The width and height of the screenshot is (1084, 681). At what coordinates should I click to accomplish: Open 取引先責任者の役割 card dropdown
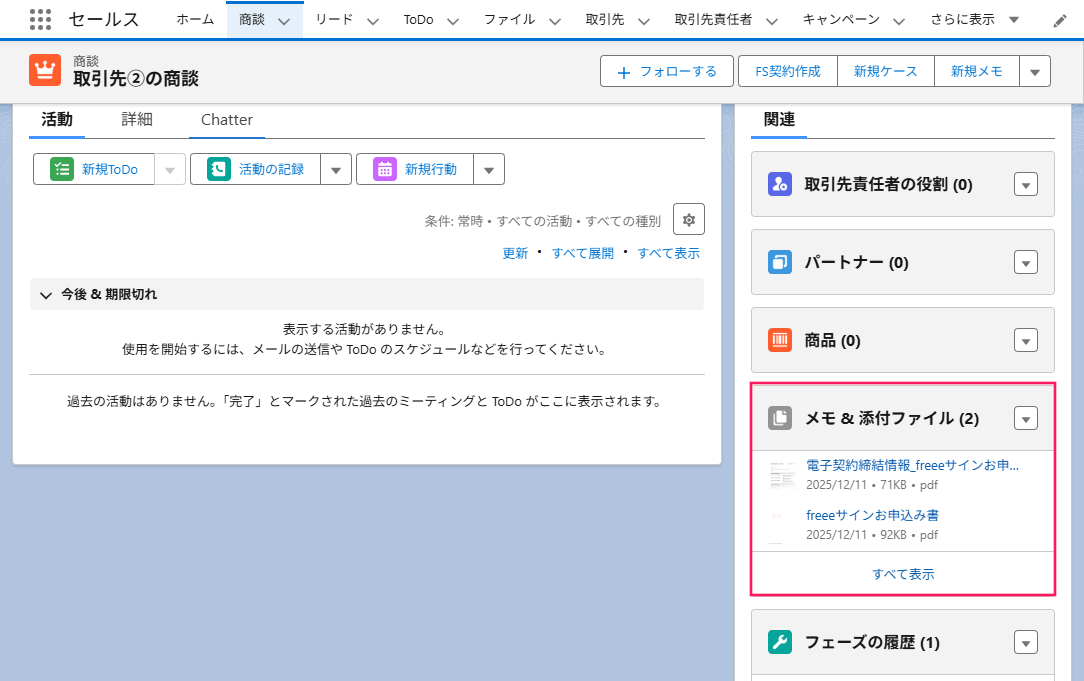click(1026, 185)
